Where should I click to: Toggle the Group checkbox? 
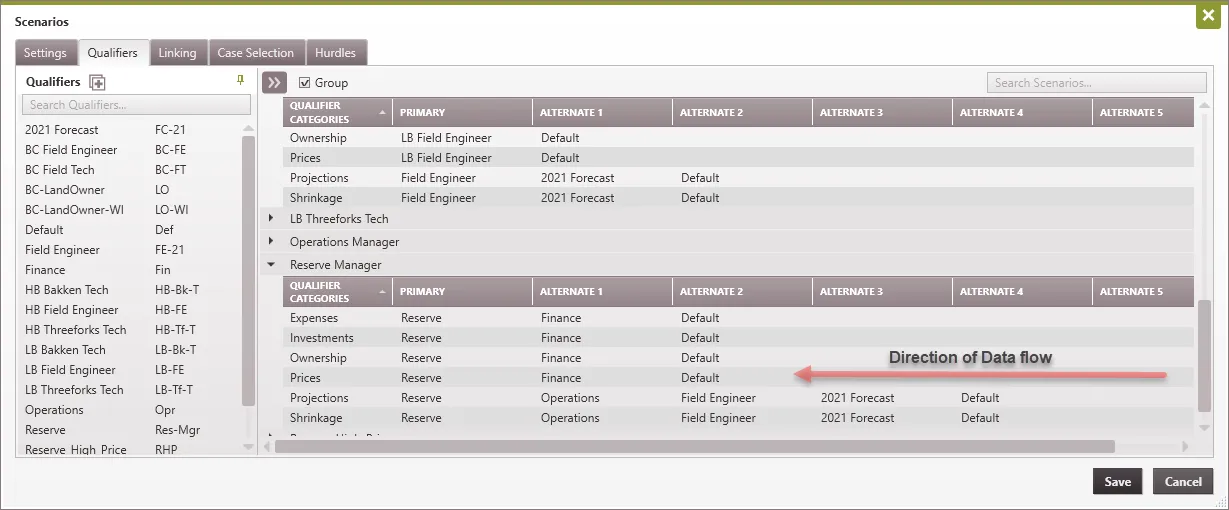305,83
